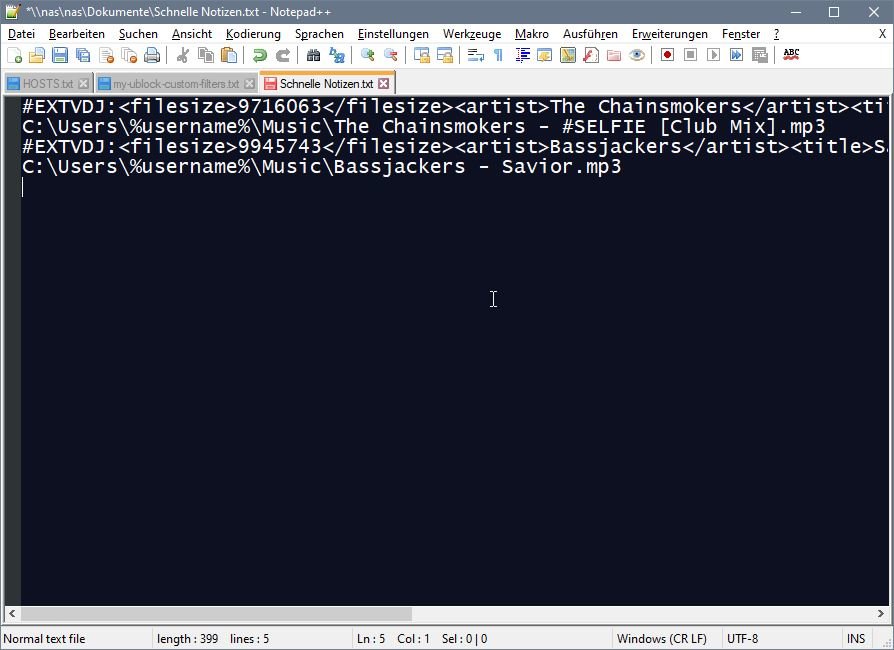Close the Schnelle Notizen.txt tab
Image resolution: width=894 pixels, height=650 pixels.
click(x=384, y=84)
